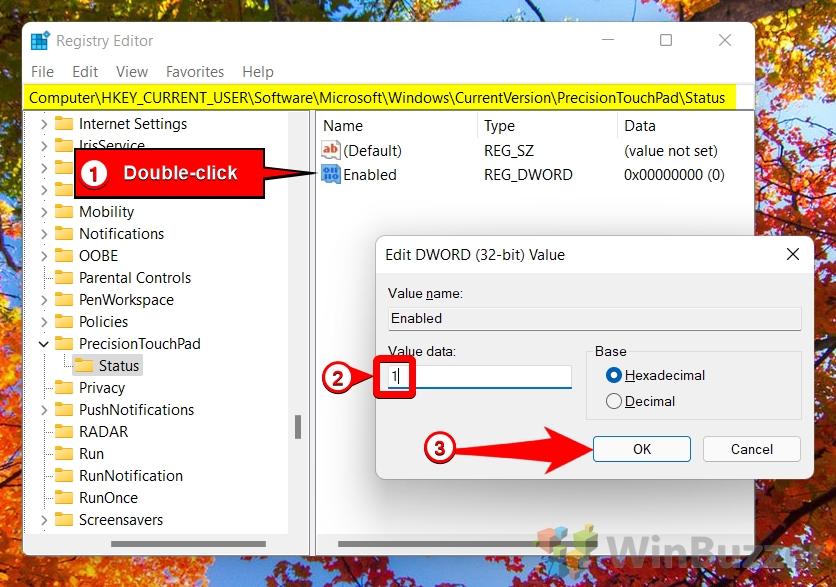Click the PrecisionTouchPad folder icon
This screenshot has width=836, height=587.
click(64, 343)
